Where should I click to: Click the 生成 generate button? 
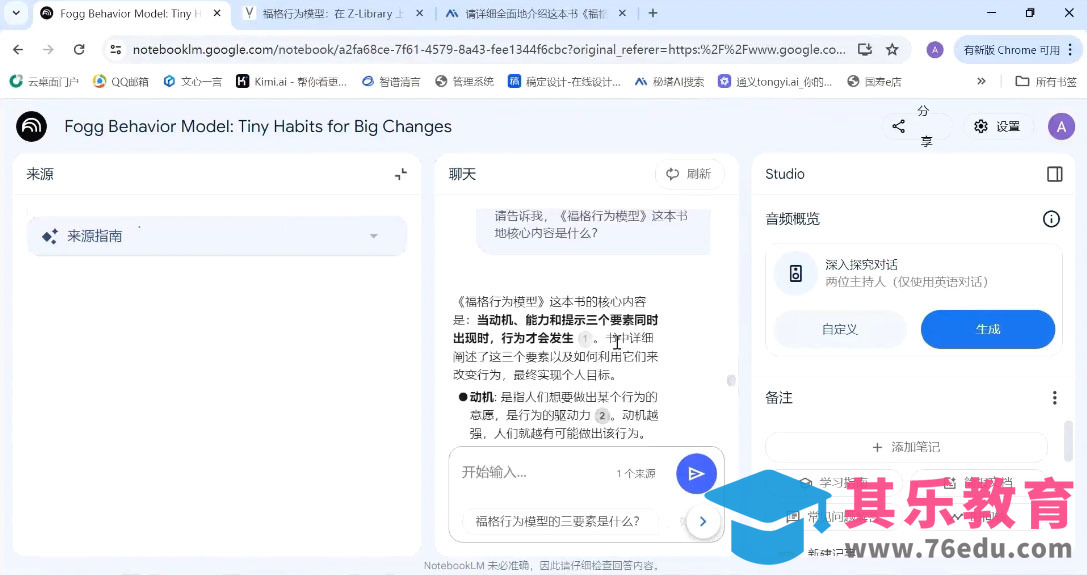(x=987, y=329)
